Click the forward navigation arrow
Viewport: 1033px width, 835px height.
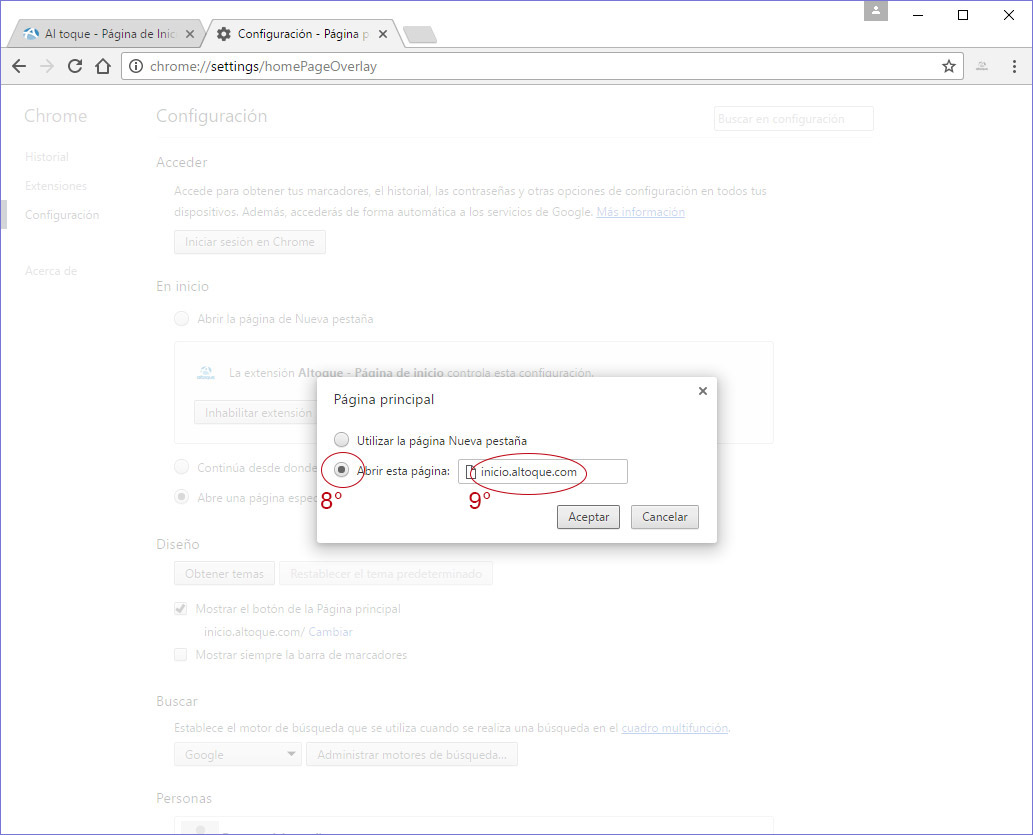coord(47,66)
